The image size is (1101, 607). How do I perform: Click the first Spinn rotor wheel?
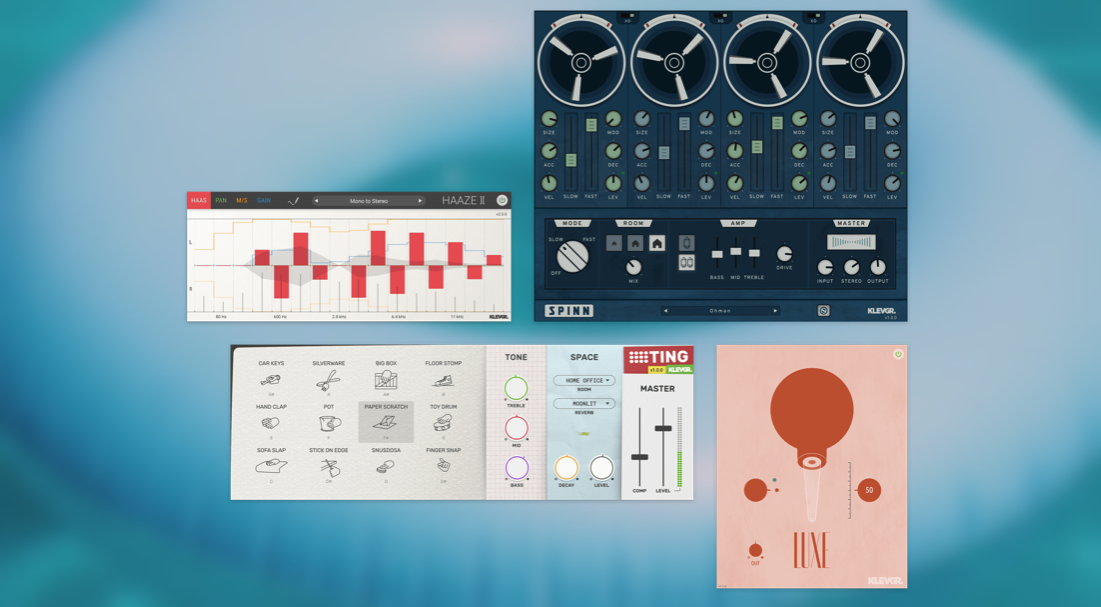581,63
